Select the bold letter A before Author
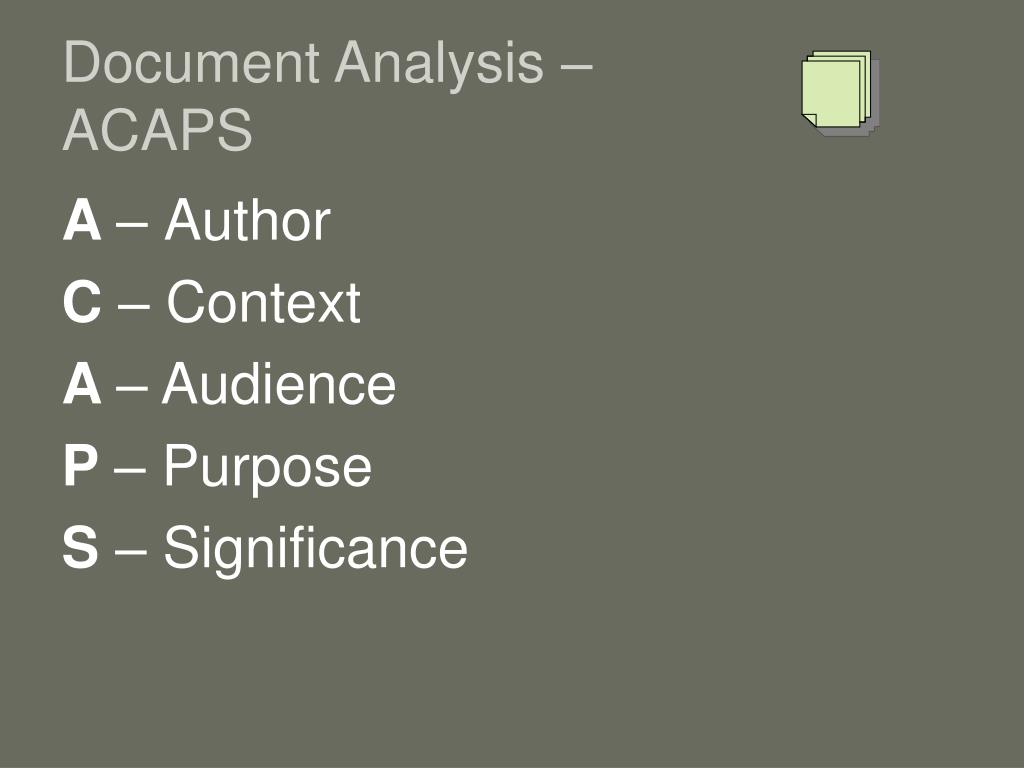Viewport: 1024px width, 768px height. coord(82,220)
